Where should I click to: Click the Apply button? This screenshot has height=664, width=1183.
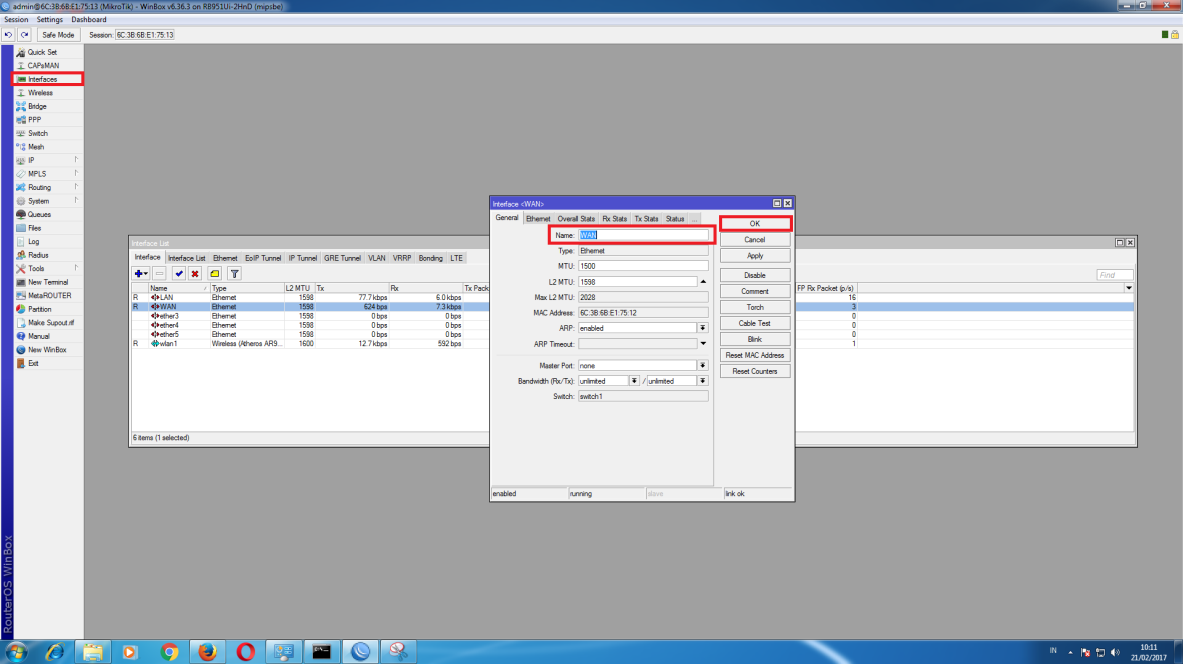755,256
